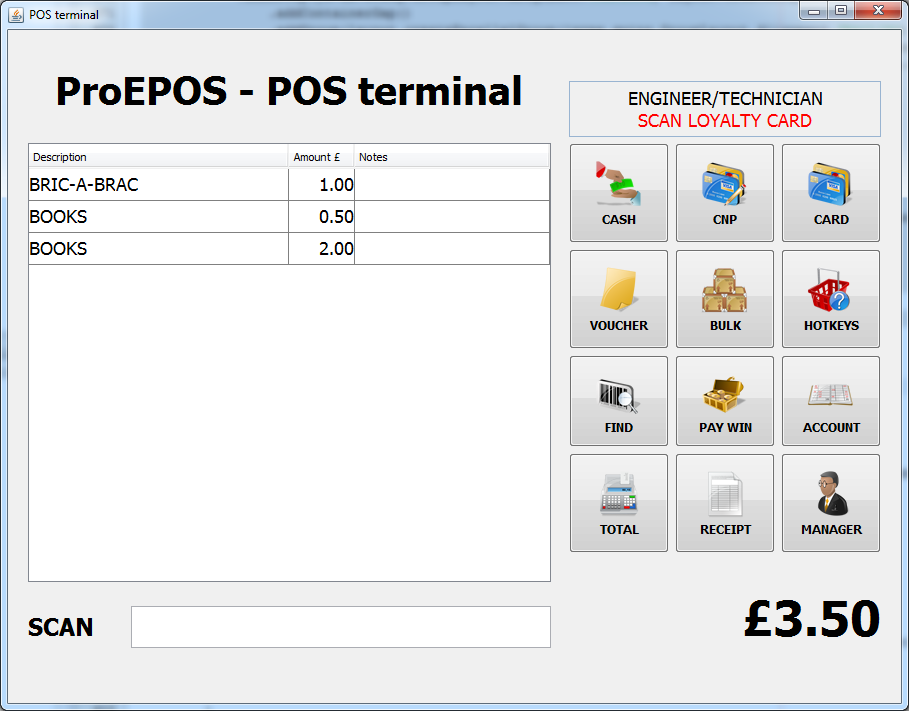Select the PAY WIN treasure chest button
This screenshot has width=909, height=711.
[x=724, y=401]
